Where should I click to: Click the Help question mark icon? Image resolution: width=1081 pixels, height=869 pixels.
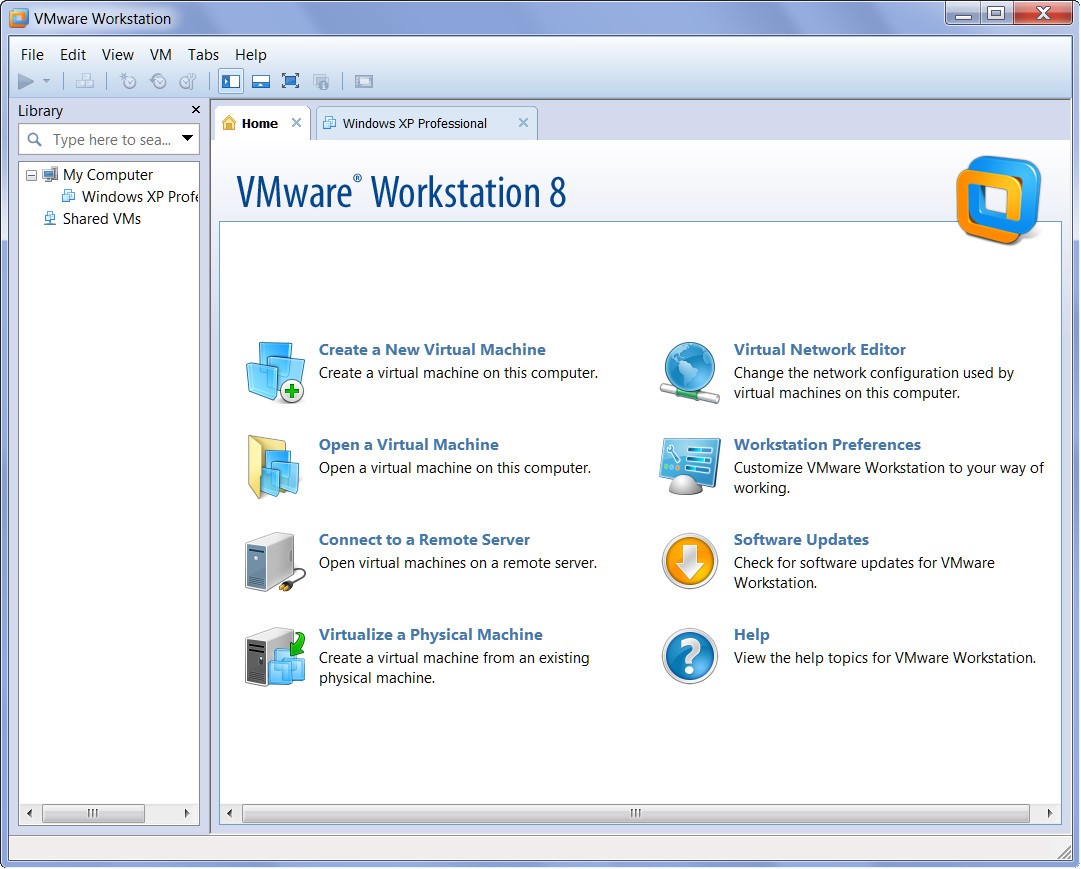[x=689, y=657]
